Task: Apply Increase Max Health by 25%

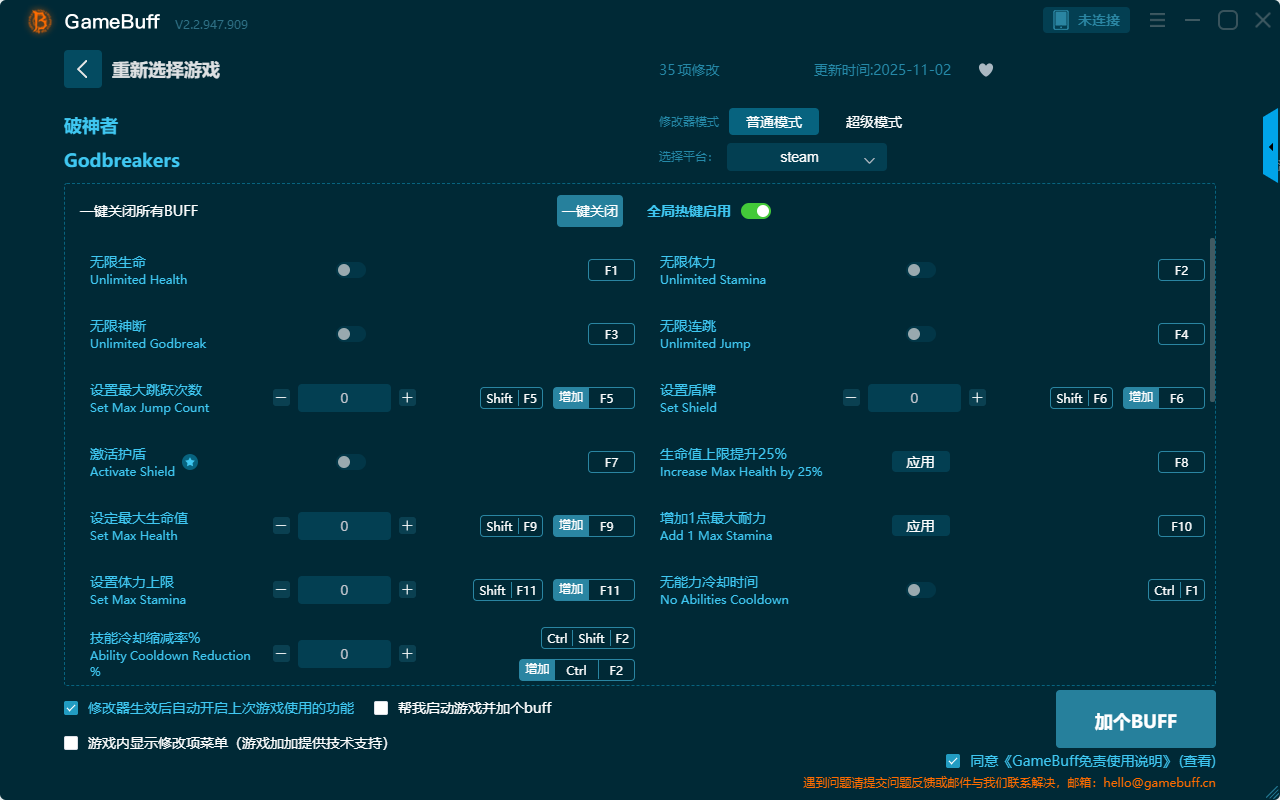Action: pyautogui.click(x=920, y=462)
